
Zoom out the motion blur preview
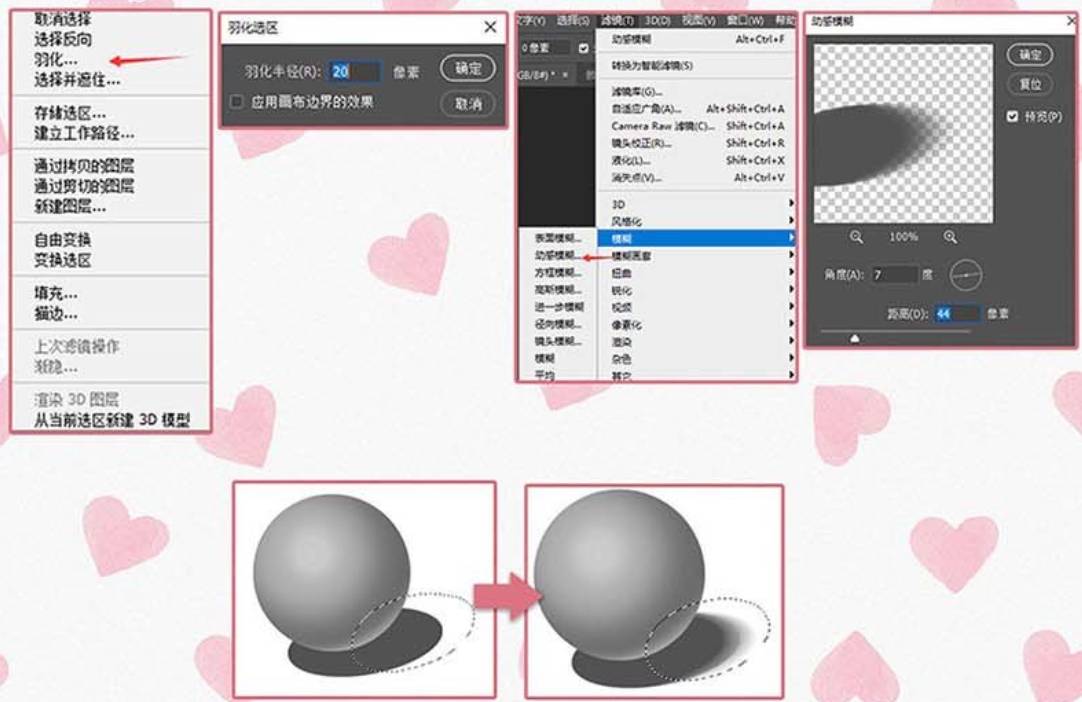[857, 238]
